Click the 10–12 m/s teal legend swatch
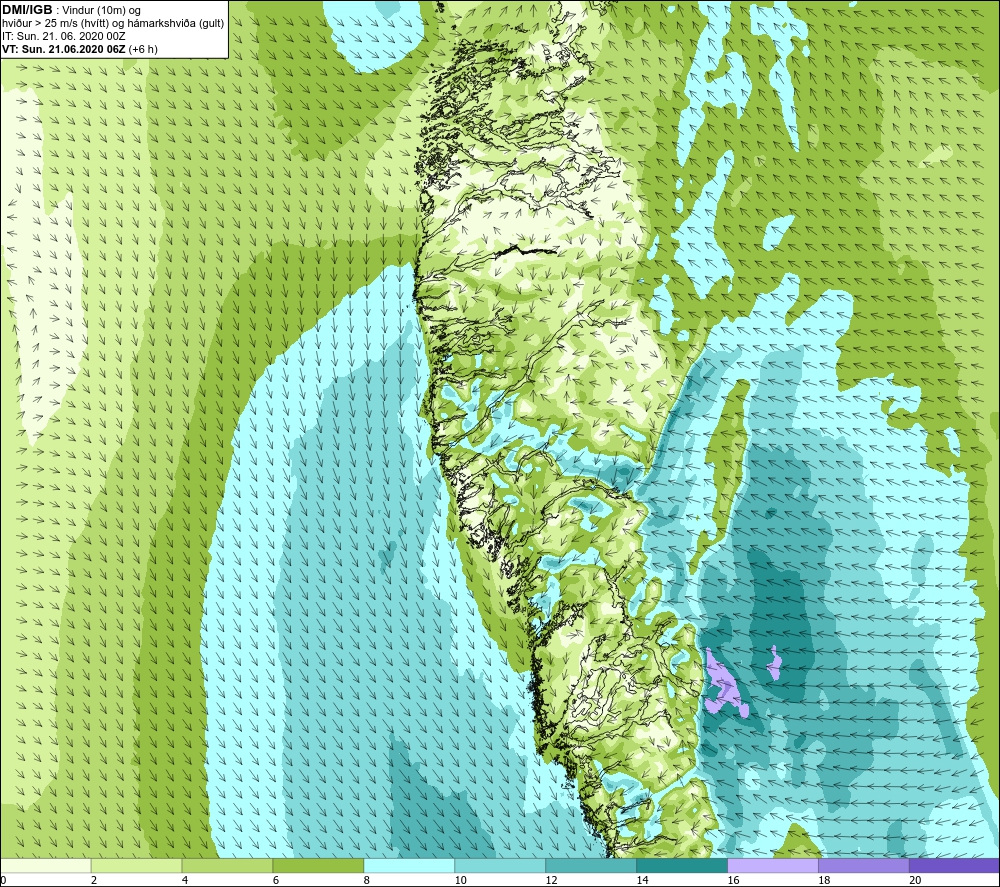The width and height of the screenshot is (1000, 887). [x=500, y=865]
